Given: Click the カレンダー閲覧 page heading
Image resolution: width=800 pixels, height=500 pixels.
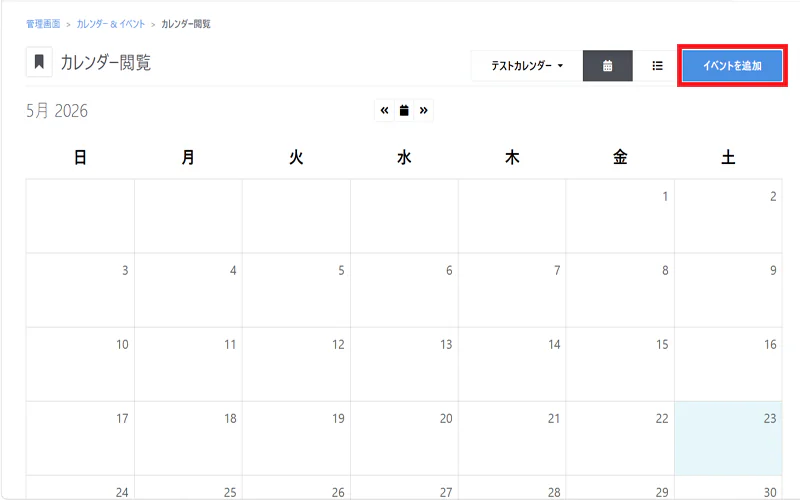Looking at the screenshot, I should click(106, 63).
